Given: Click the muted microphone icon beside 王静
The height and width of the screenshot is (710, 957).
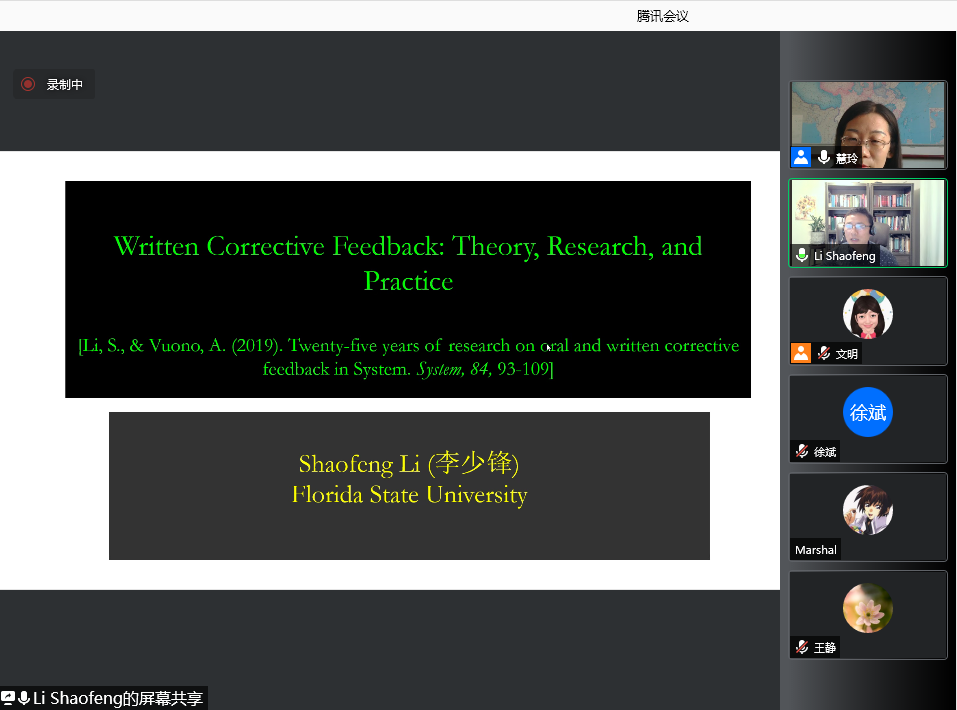Looking at the screenshot, I should pos(802,647).
